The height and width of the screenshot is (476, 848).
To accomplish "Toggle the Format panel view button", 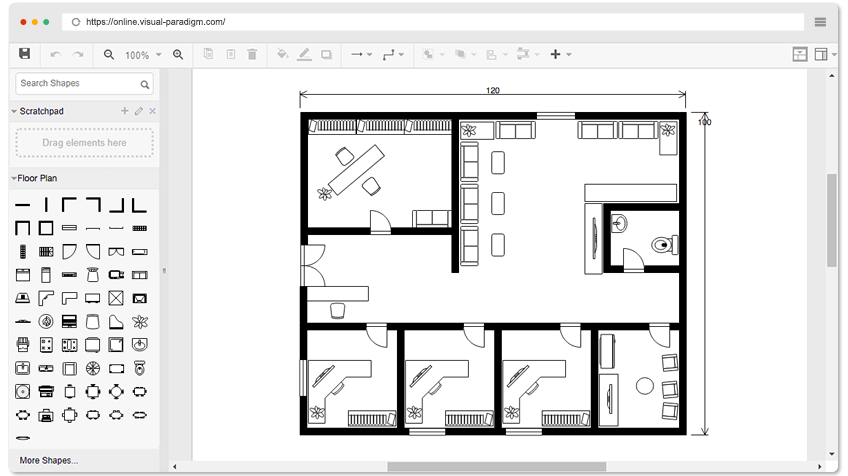I will click(x=799, y=54).
